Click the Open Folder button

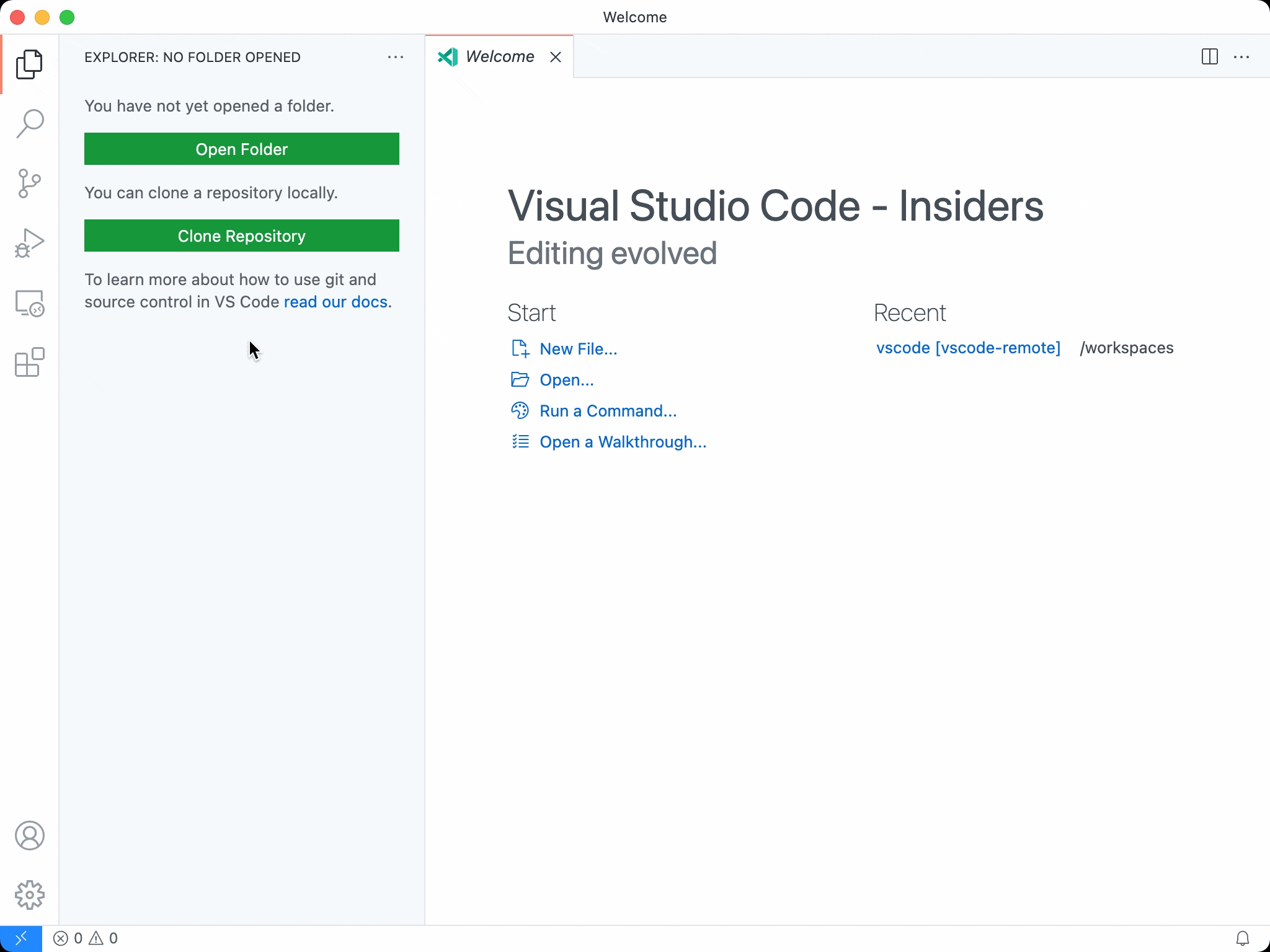[x=242, y=149]
